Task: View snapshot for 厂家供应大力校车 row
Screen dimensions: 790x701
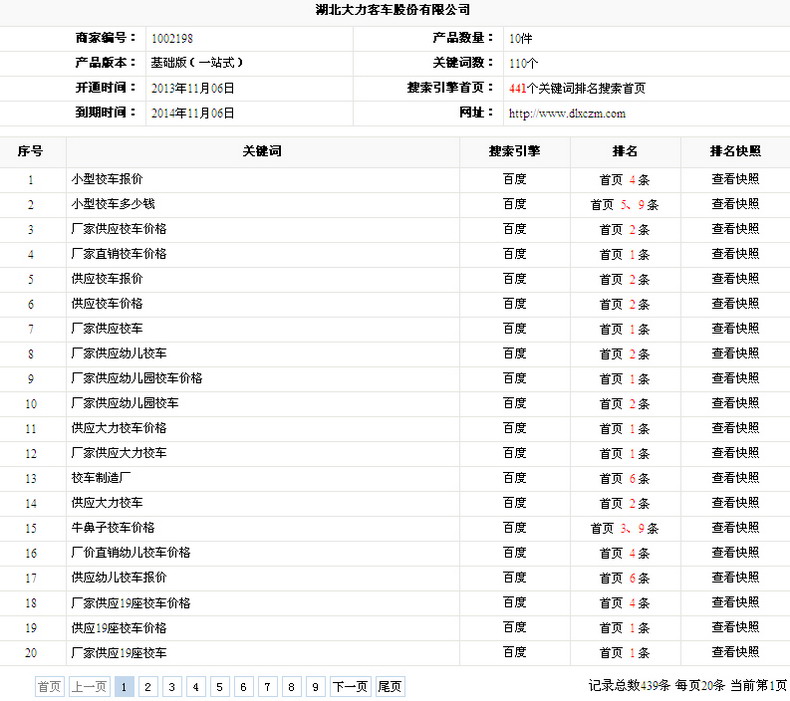Action: coord(735,453)
